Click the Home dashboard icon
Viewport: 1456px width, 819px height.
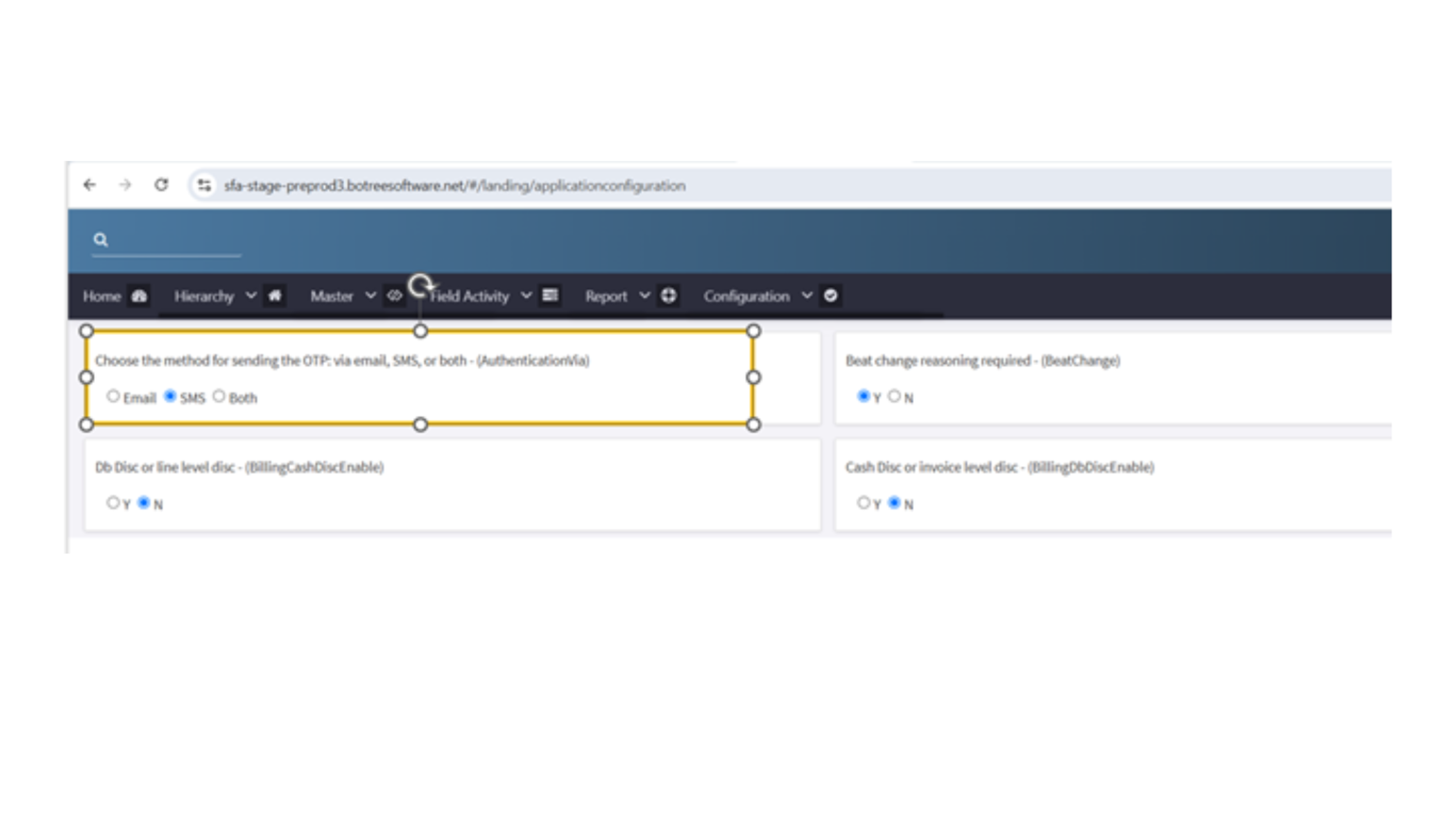tap(139, 296)
